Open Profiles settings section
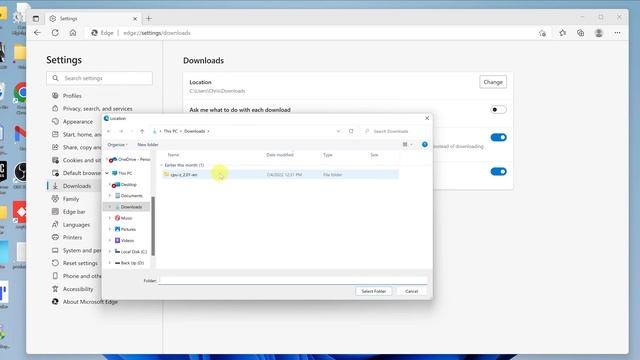Viewport: 640px width, 360px height. (x=72, y=96)
